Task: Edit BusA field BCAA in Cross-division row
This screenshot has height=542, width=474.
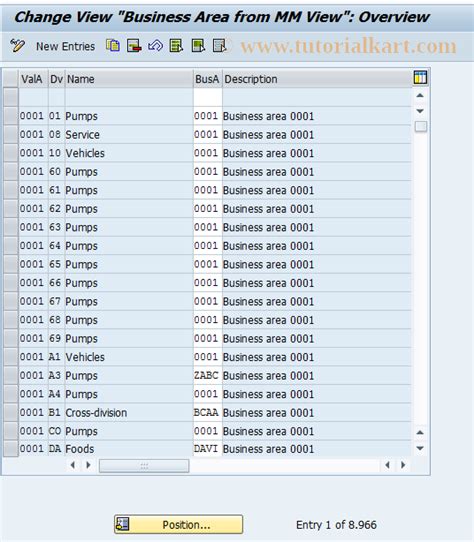Action: click(207, 412)
